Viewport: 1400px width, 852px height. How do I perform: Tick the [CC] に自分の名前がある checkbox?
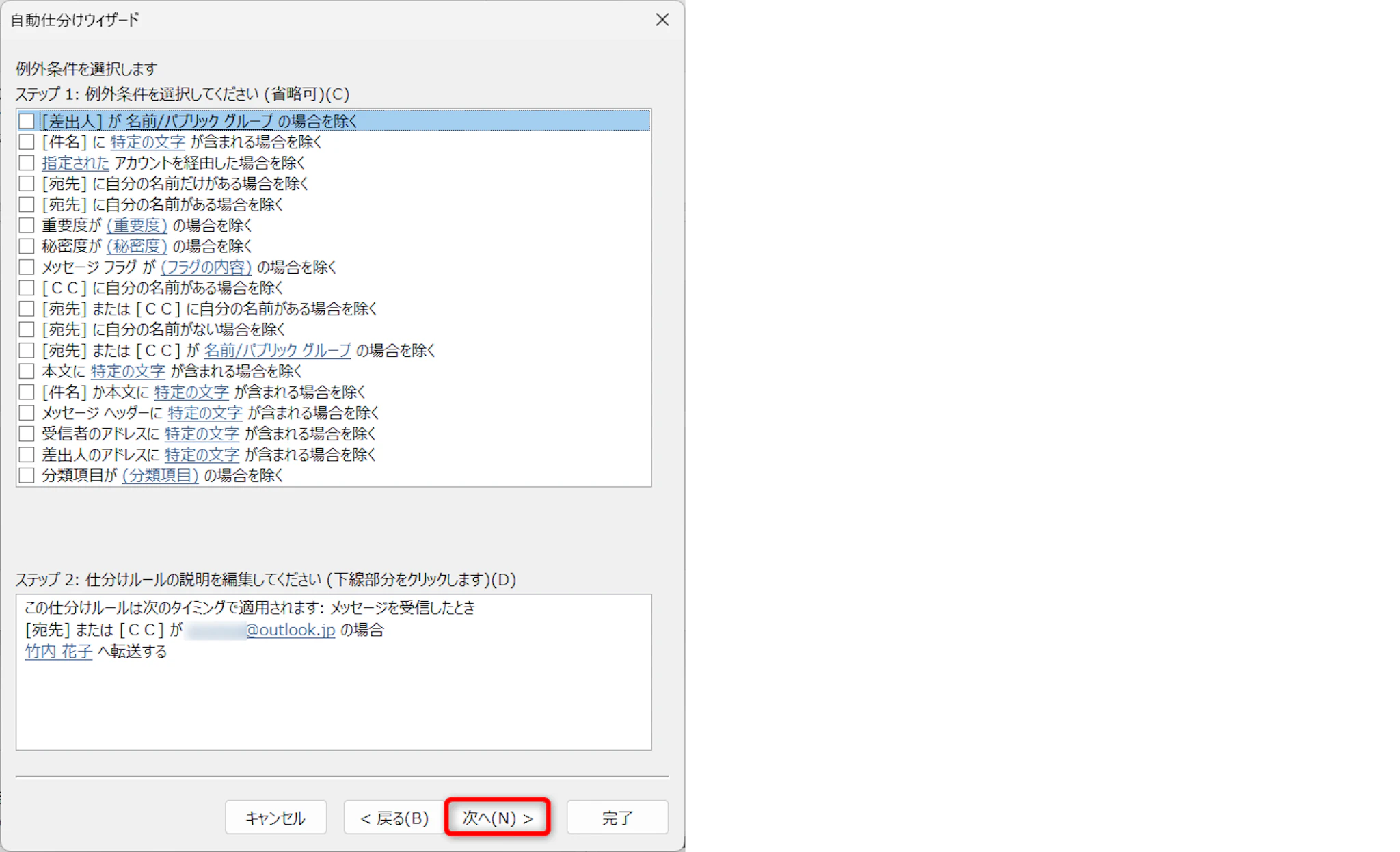[x=27, y=288]
